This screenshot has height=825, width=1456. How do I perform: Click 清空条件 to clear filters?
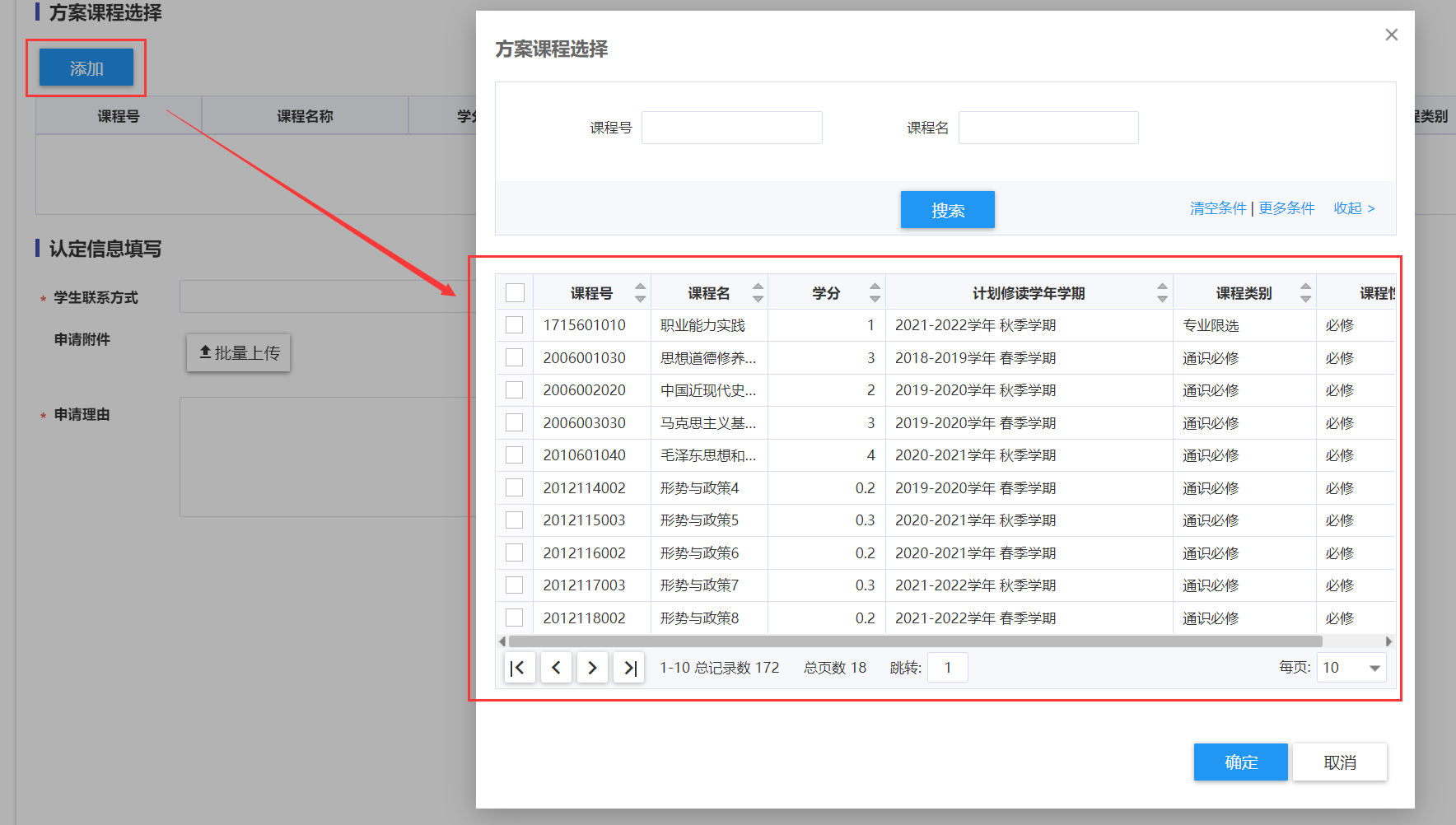[1218, 208]
